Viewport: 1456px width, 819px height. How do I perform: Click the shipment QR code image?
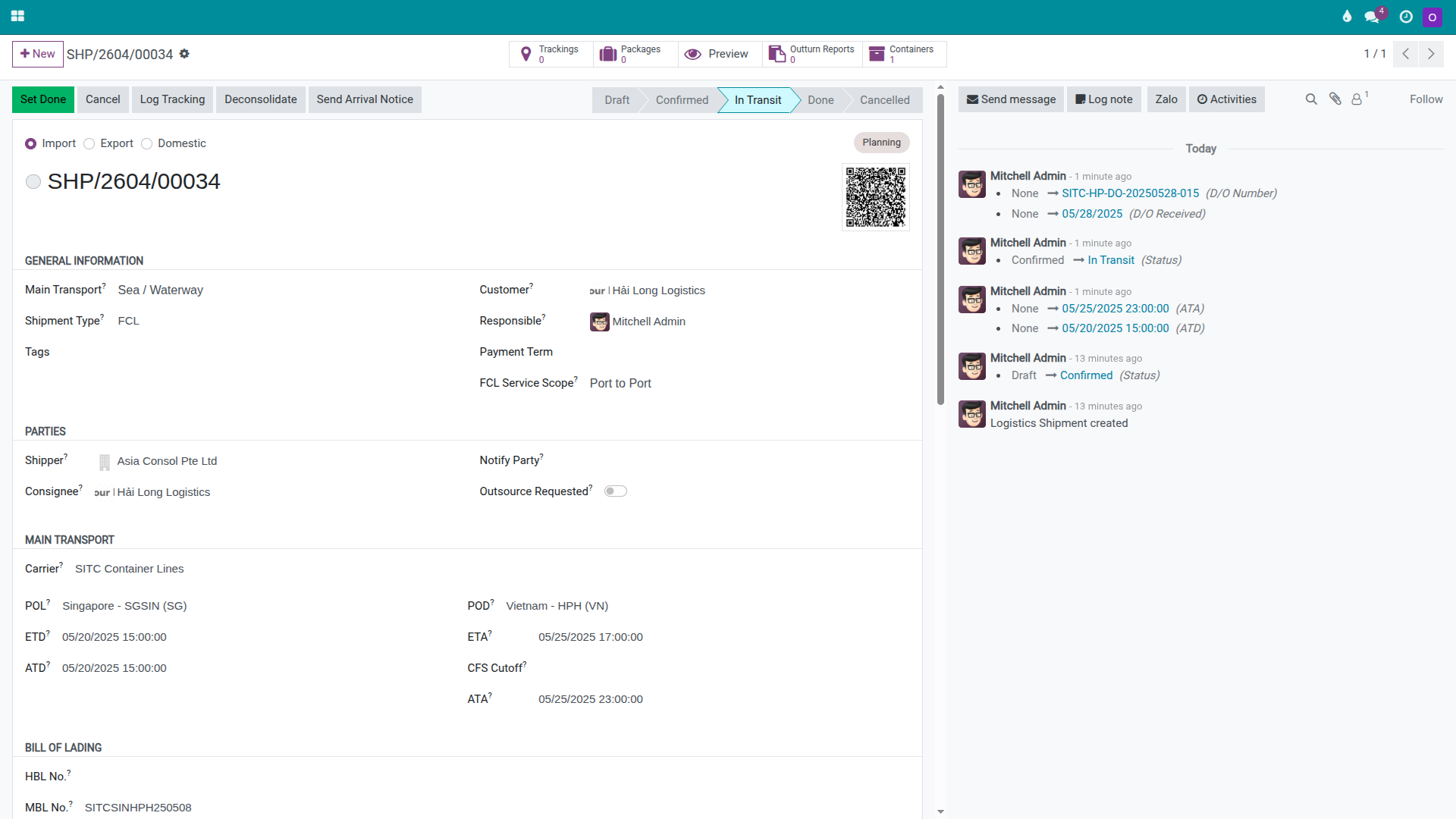876,197
